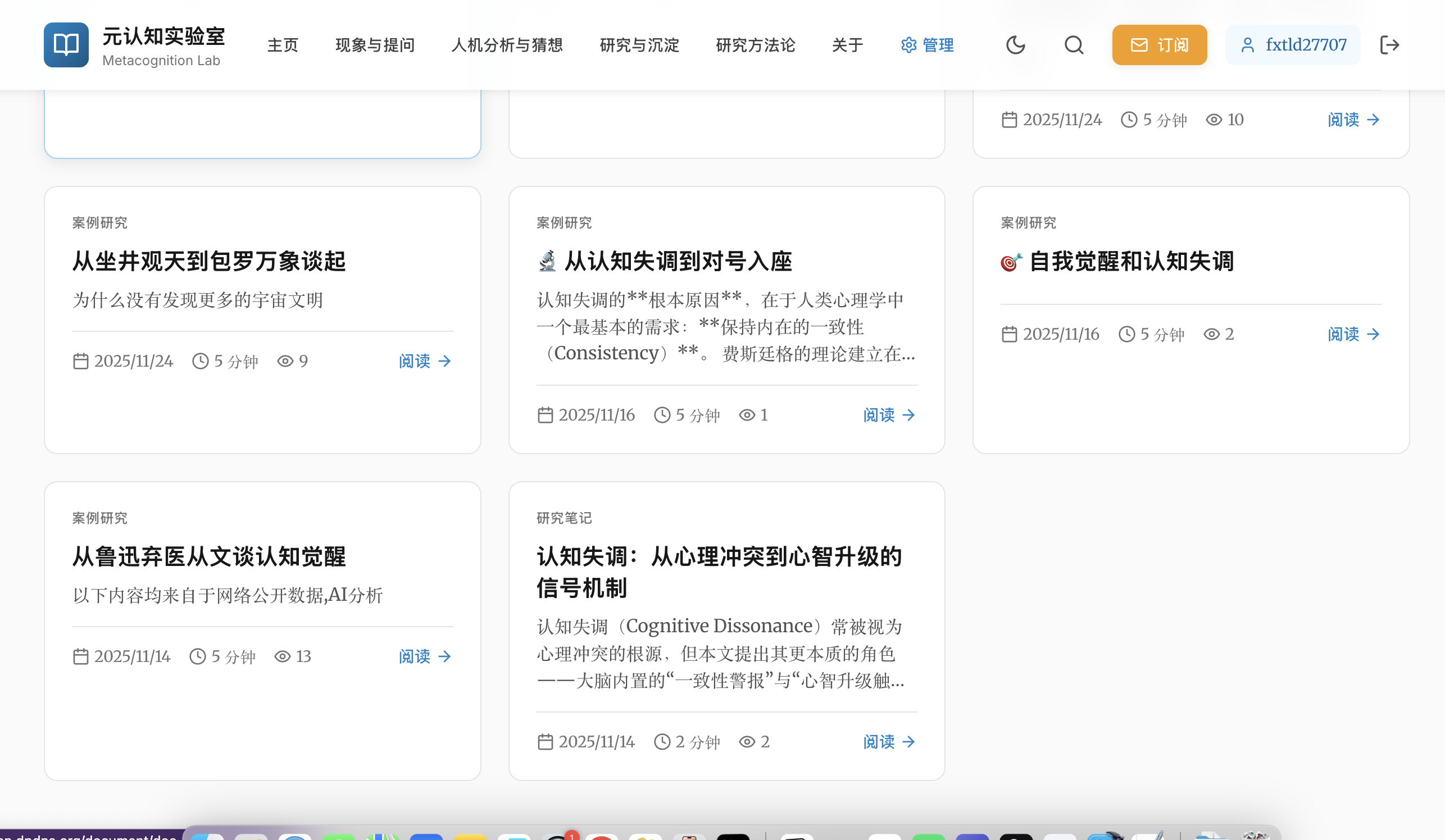Open article title 从鲁迅弃医从文谈认知觉醒
Screen dimensions: 1445x840
click(x=209, y=556)
